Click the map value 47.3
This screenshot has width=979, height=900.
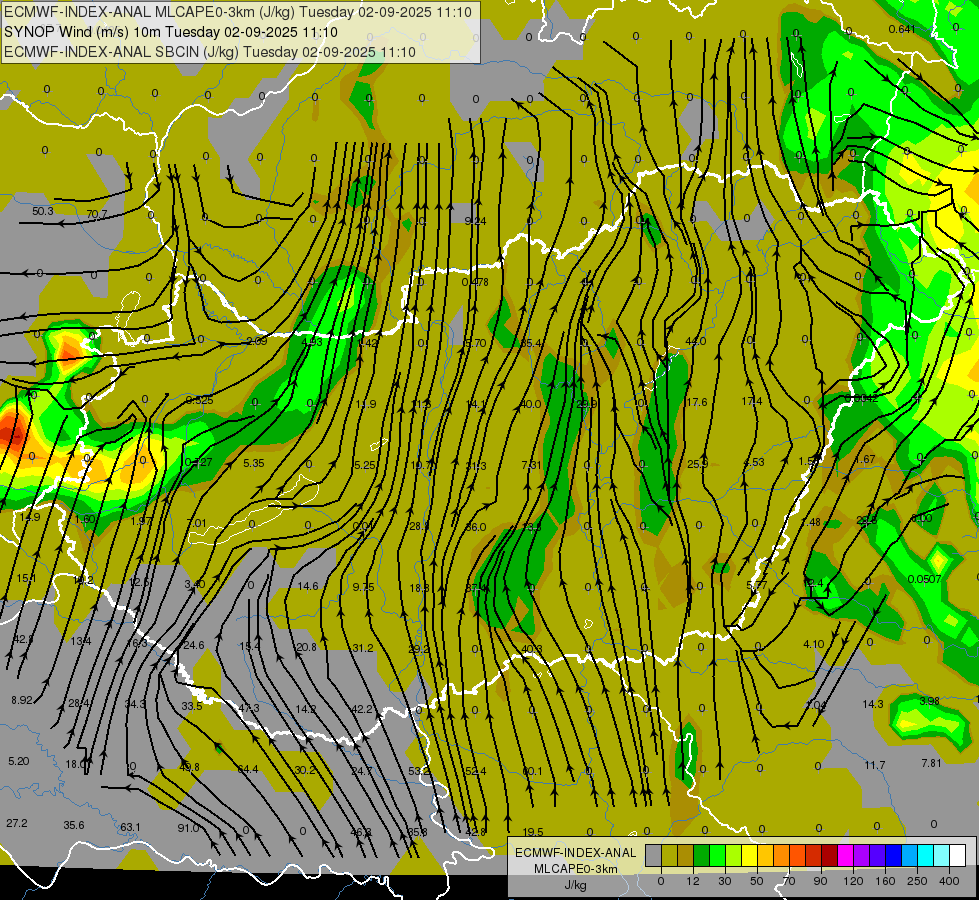[x=248, y=708]
